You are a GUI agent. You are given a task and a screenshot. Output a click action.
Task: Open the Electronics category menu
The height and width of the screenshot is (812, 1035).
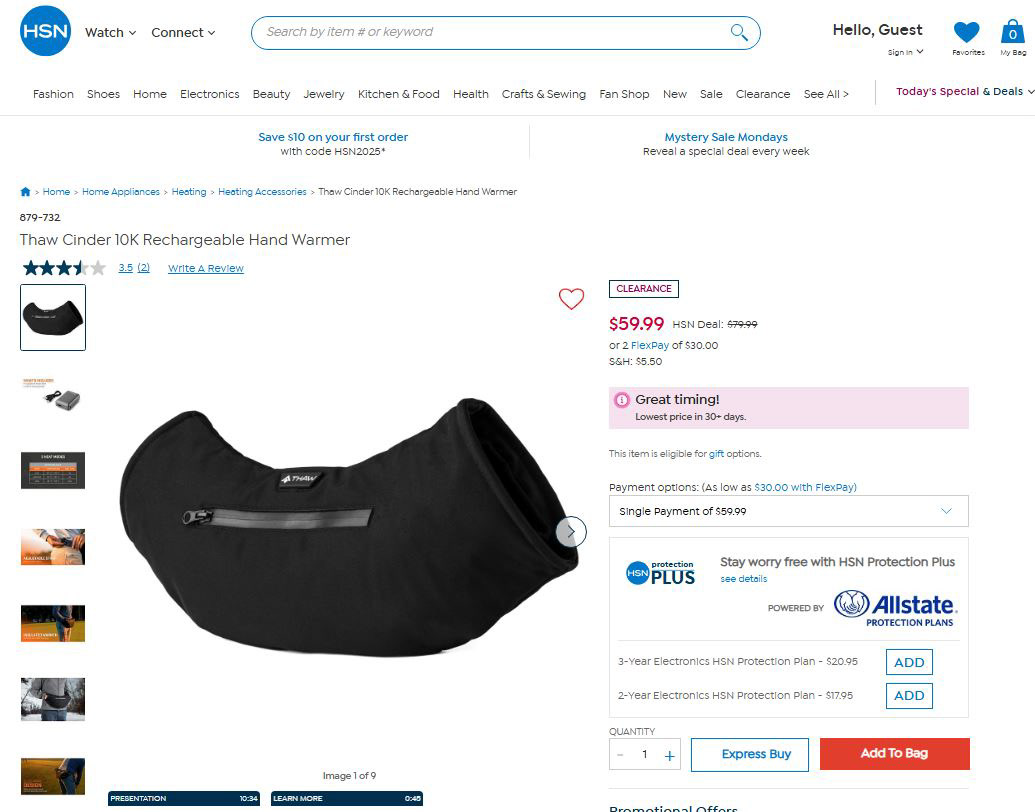tap(209, 94)
